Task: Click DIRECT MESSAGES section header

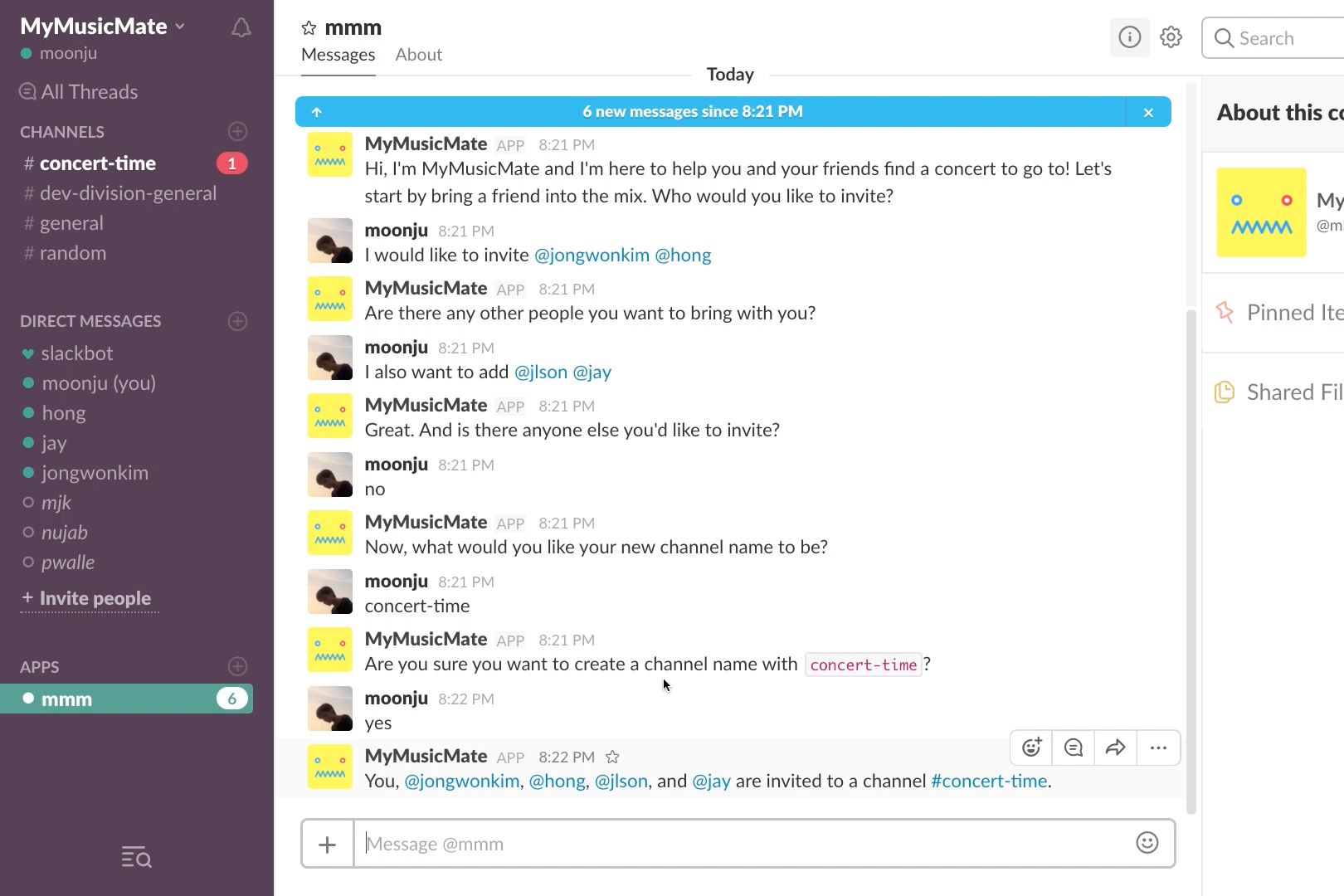Action: point(90,321)
